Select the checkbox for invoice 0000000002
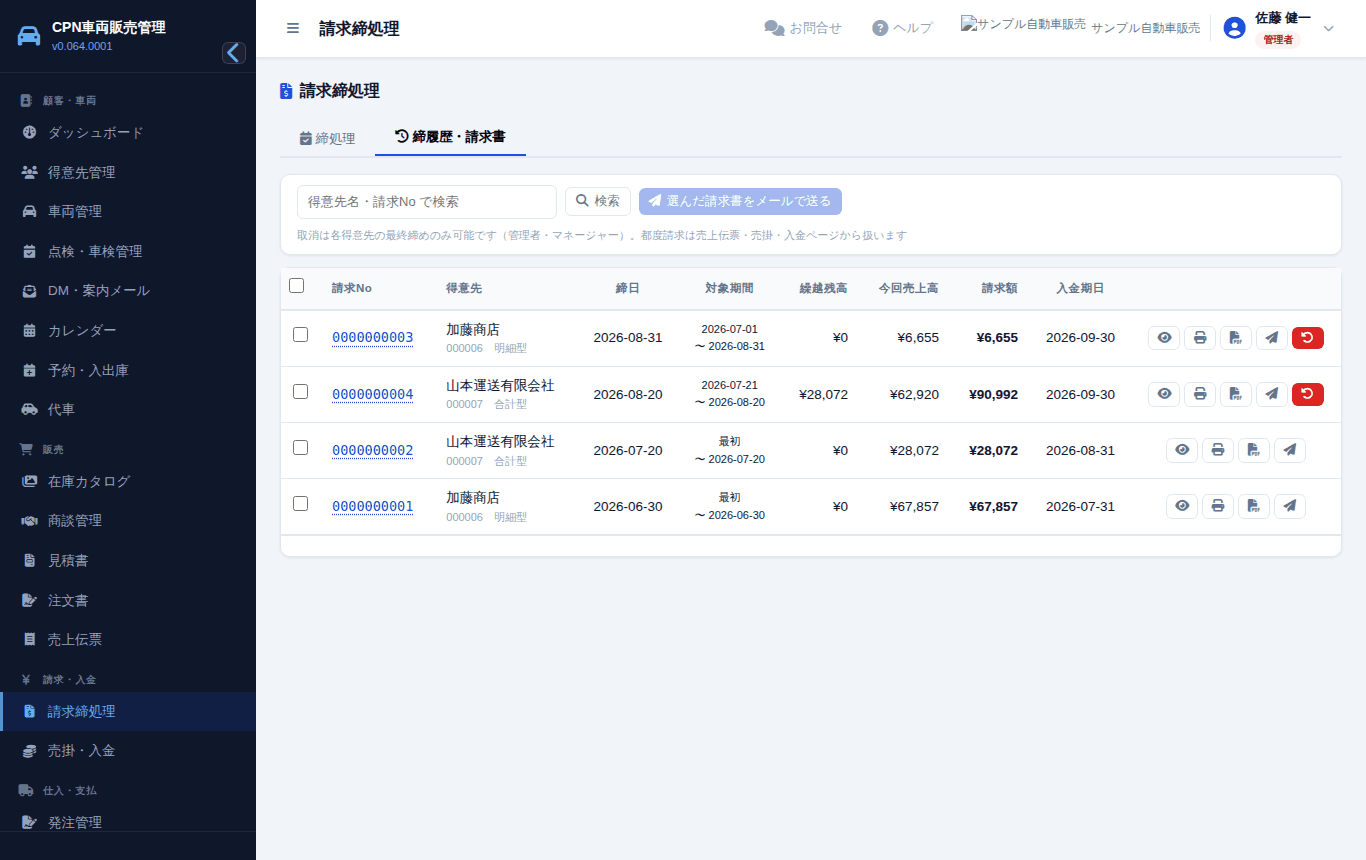The image size is (1366, 860). pyautogui.click(x=300, y=447)
